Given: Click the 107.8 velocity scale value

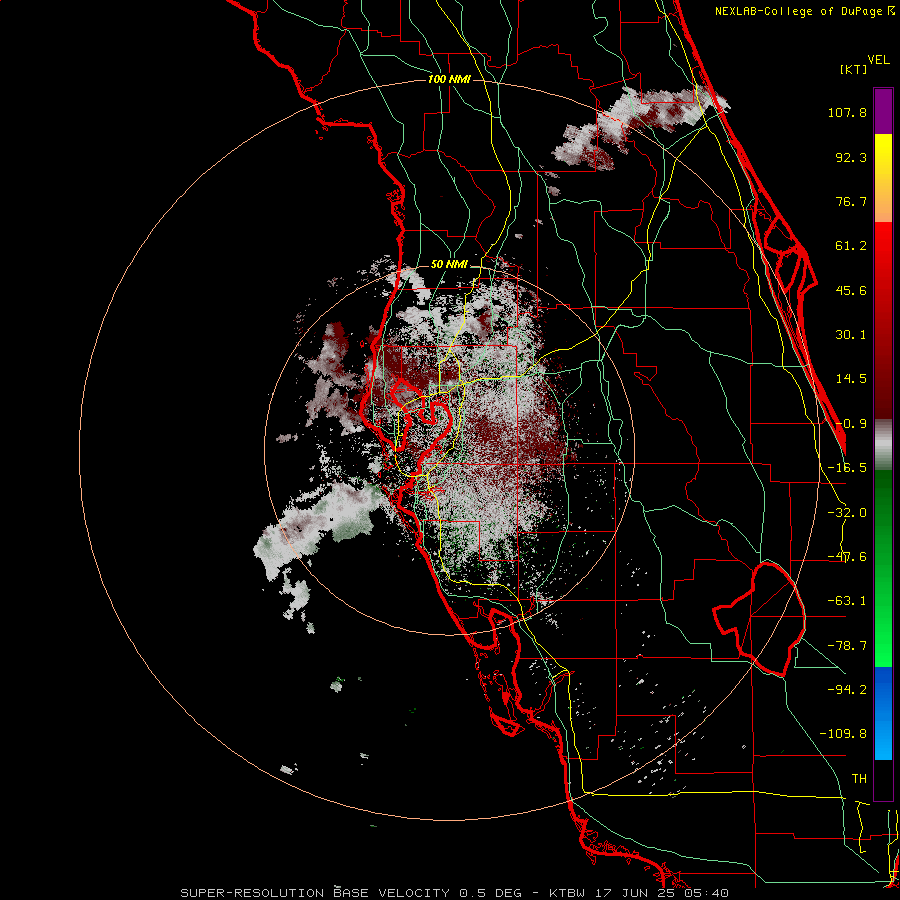Looking at the screenshot, I should point(847,112).
